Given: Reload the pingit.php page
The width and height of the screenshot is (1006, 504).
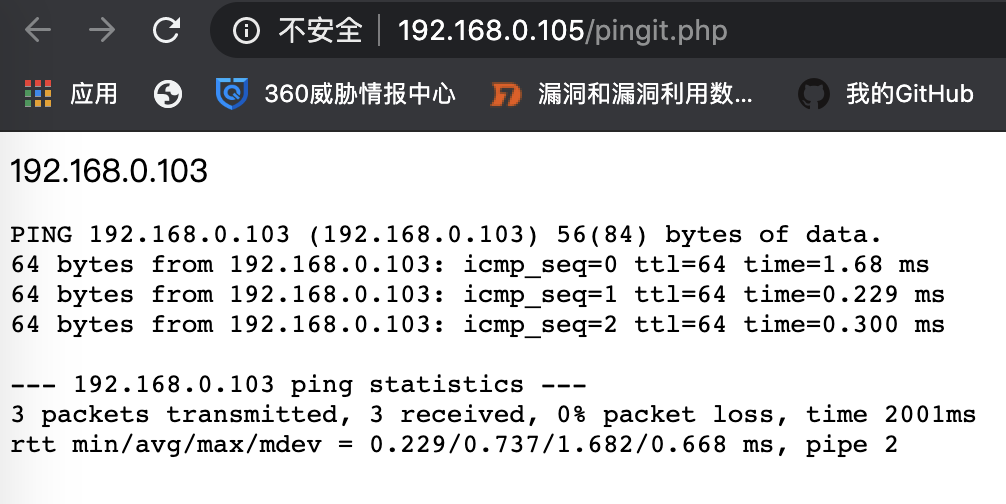Looking at the screenshot, I should 167,31.
